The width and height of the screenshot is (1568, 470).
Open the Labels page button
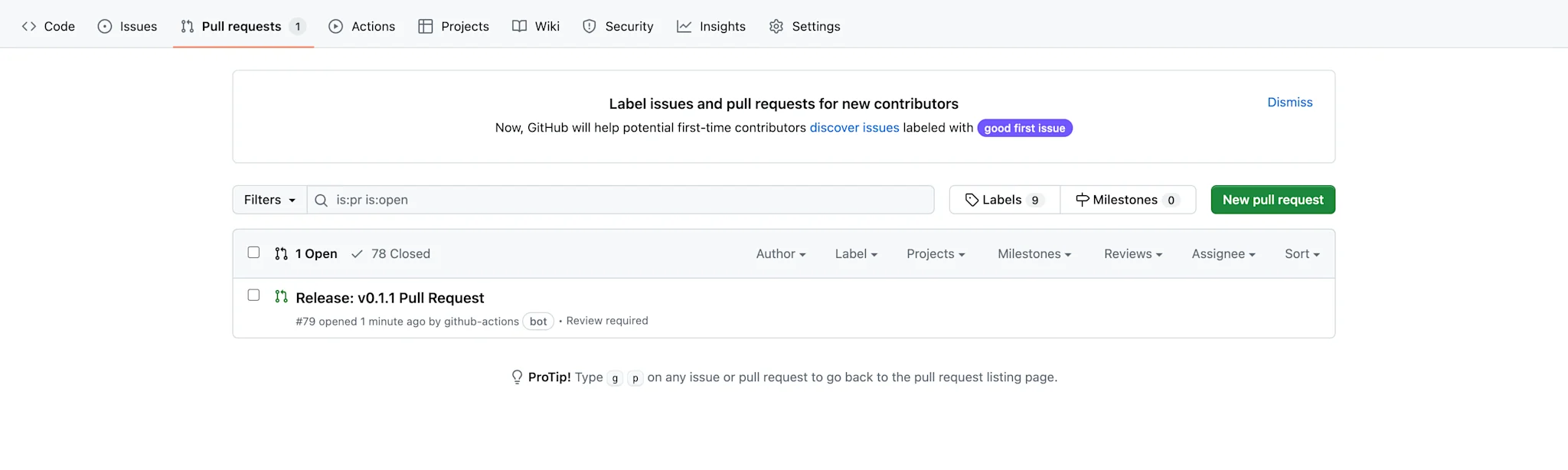coord(1004,200)
